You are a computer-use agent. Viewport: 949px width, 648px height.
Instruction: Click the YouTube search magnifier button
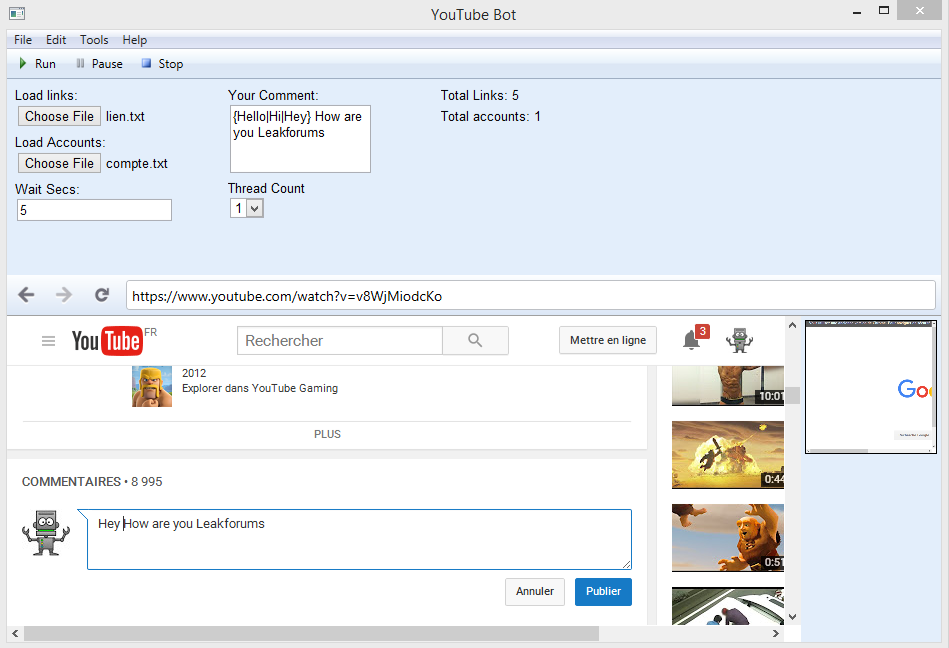tap(475, 341)
